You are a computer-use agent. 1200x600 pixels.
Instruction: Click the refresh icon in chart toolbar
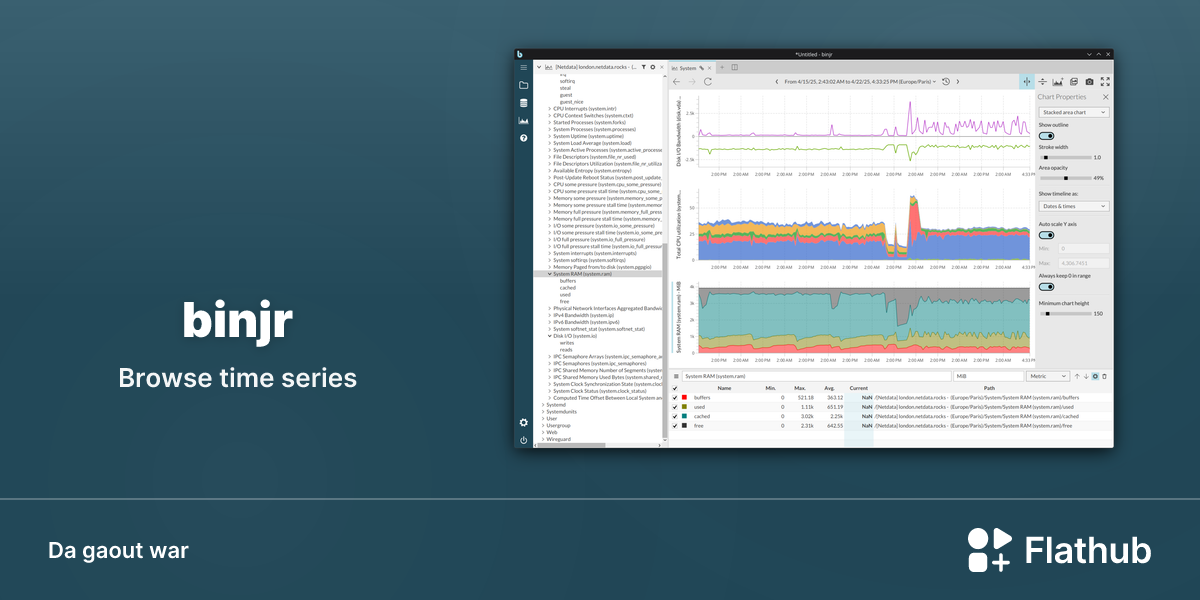(x=708, y=81)
